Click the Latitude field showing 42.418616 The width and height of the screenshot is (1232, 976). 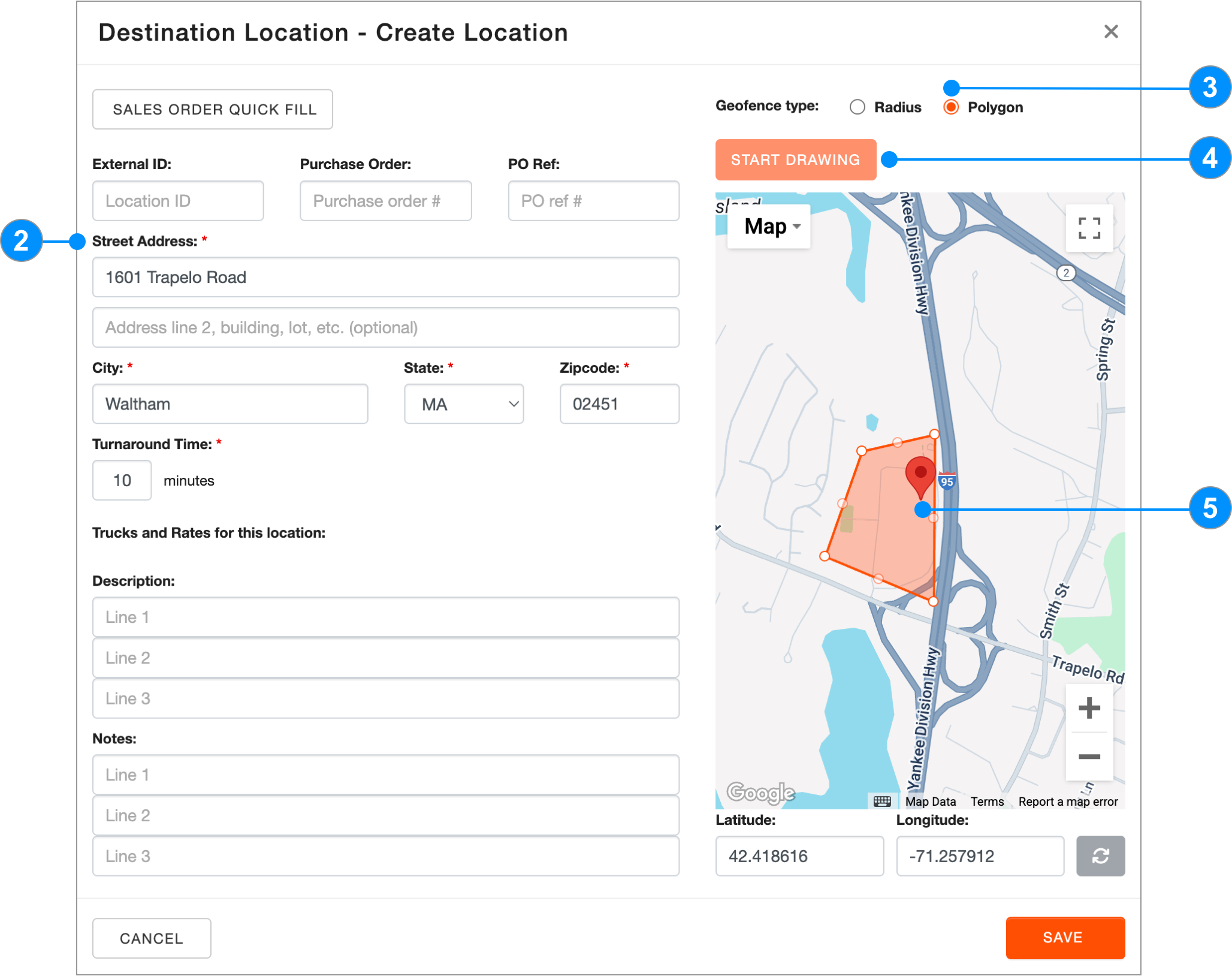coord(799,856)
